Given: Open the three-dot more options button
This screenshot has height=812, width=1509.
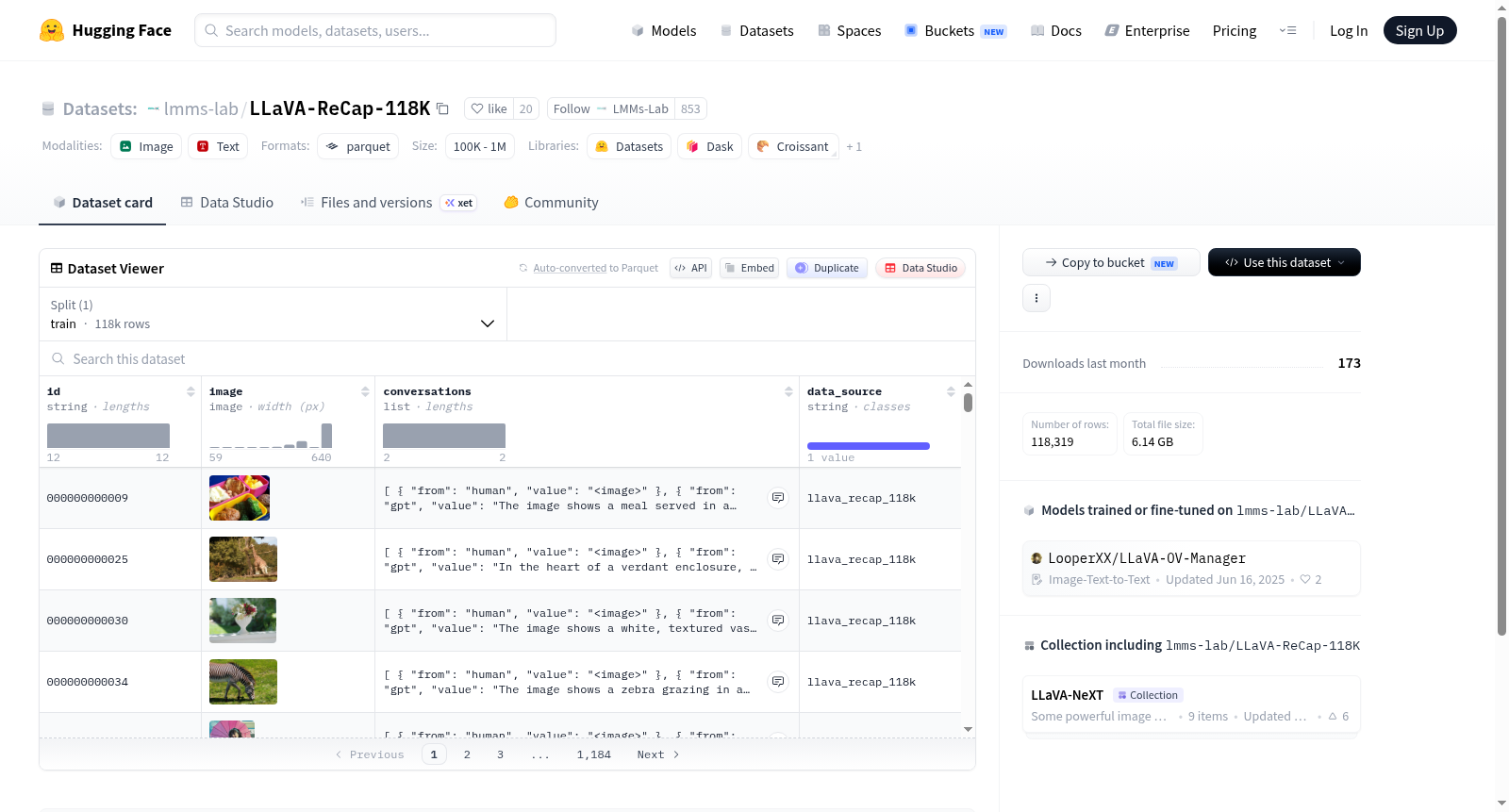Looking at the screenshot, I should 1036,298.
